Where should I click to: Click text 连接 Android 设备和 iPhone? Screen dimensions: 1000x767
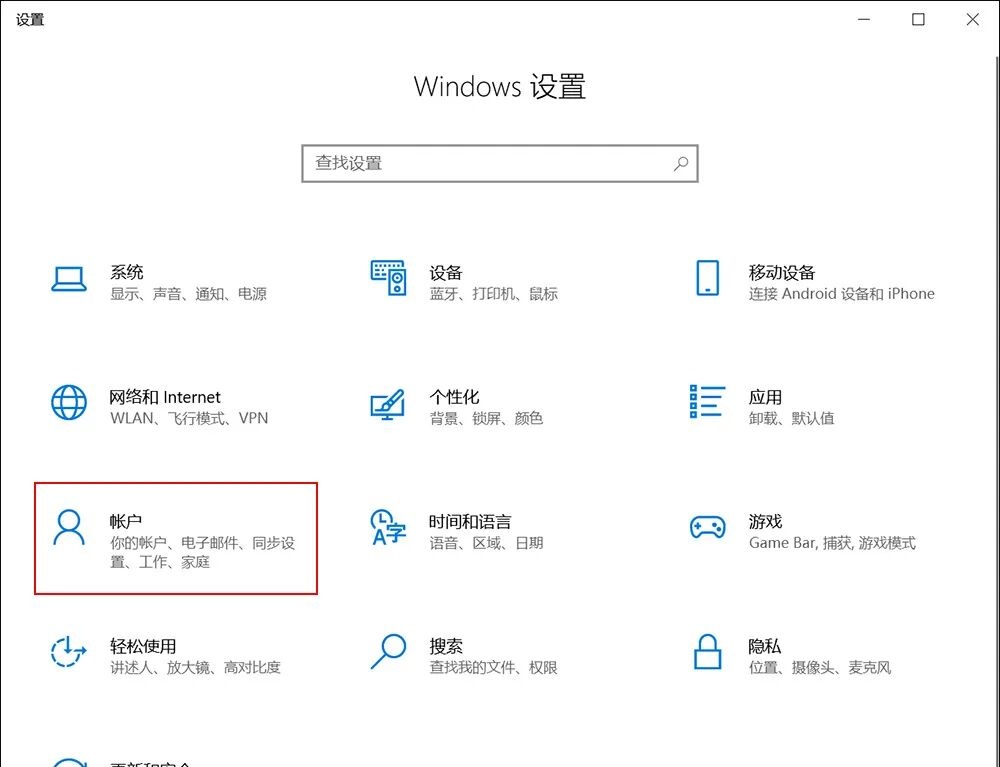point(842,294)
